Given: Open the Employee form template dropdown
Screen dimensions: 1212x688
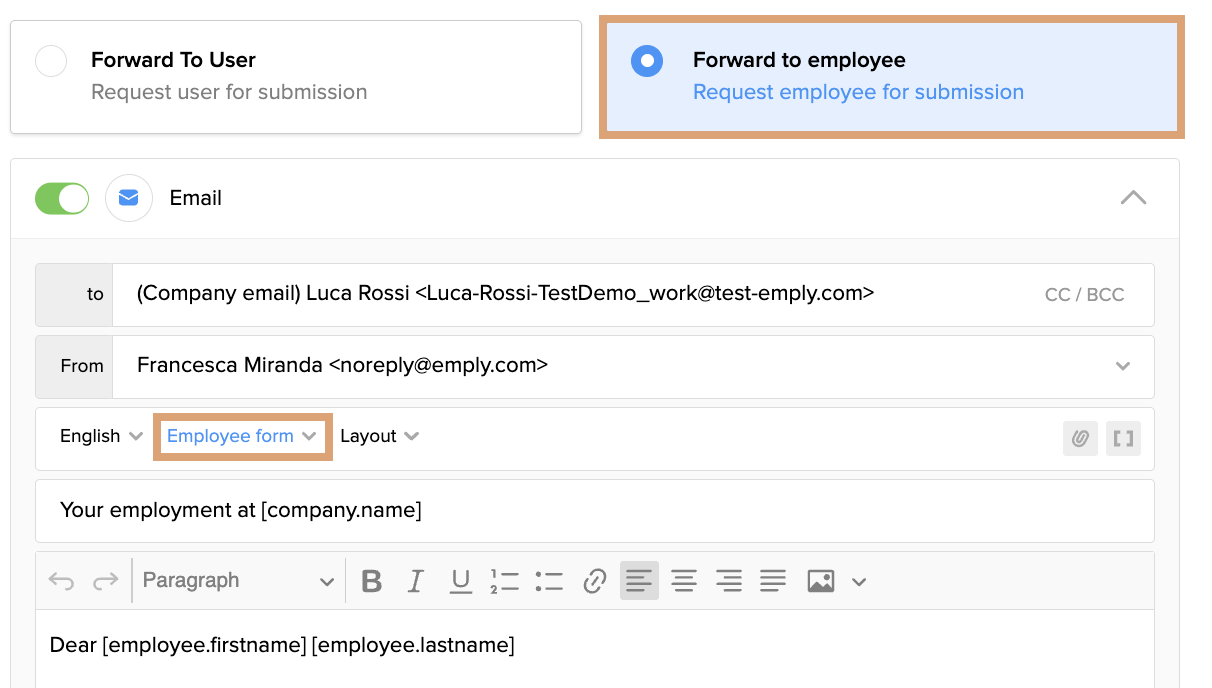Looking at the screenshot, I should pos(241,436).
